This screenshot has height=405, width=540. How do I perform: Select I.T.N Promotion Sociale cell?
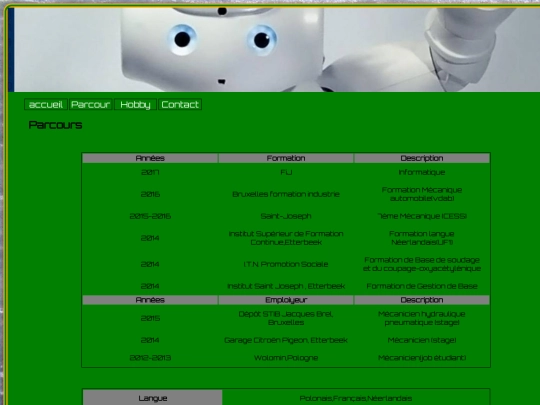pos(286,264)
